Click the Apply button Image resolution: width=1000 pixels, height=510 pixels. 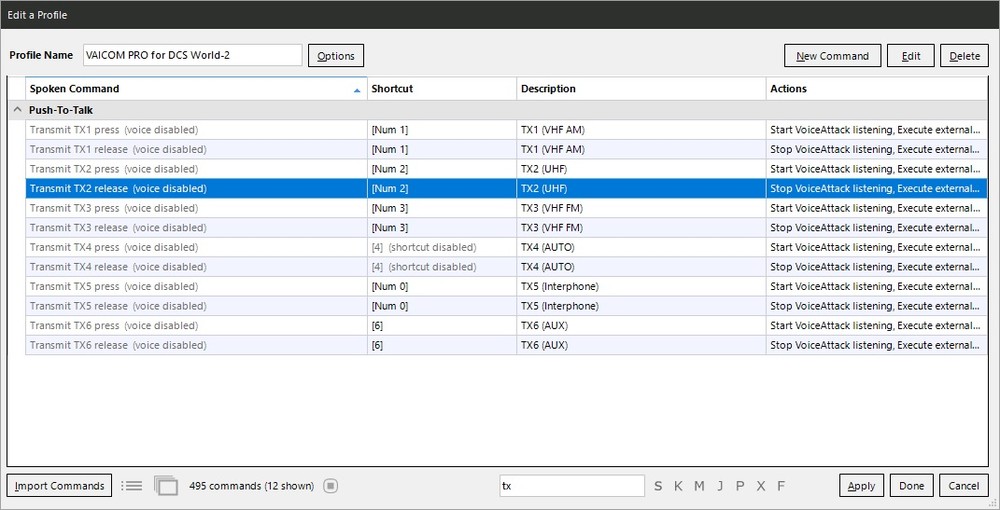click(x=861, y=486)
